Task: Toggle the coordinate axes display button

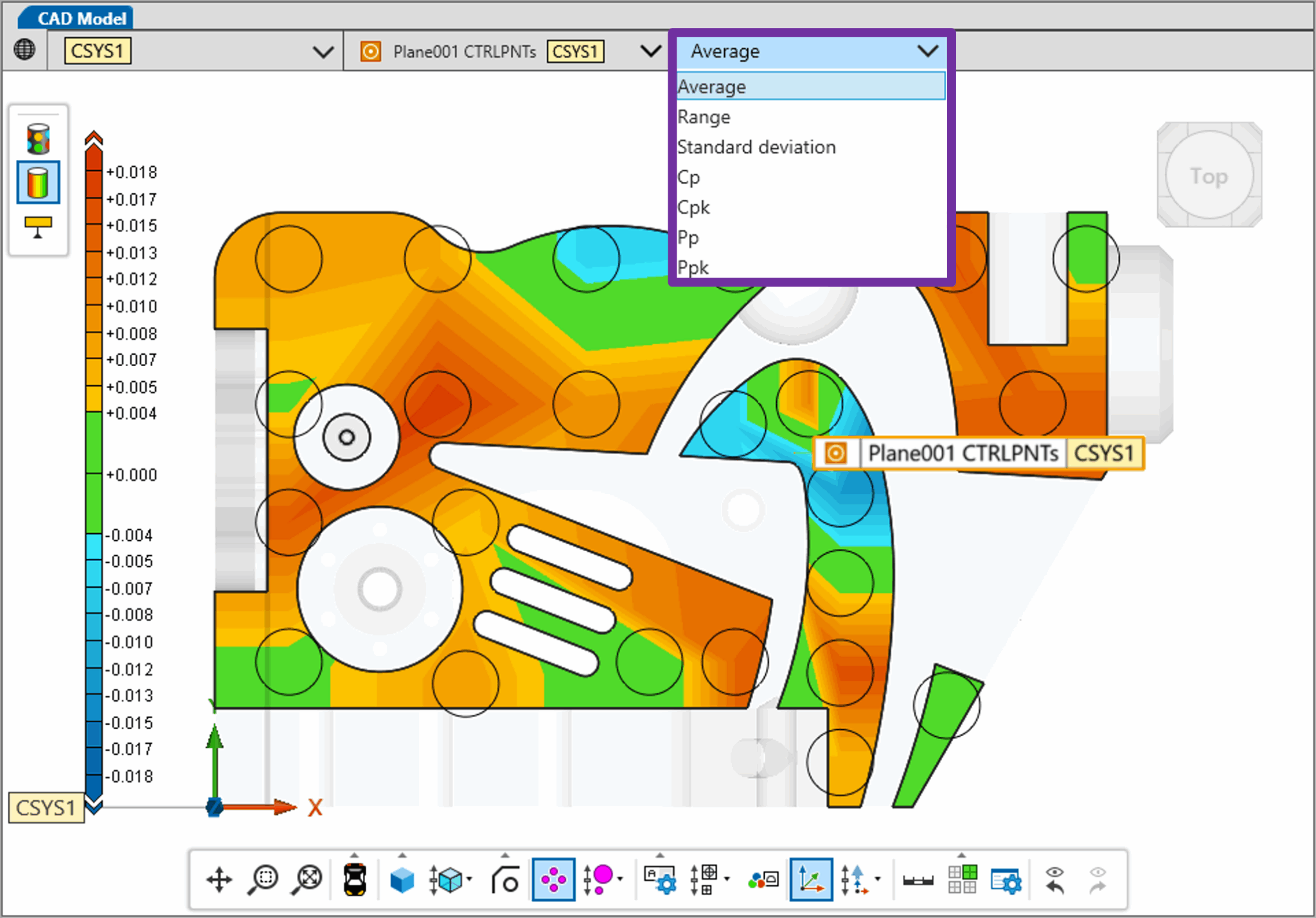Action: 811,880
